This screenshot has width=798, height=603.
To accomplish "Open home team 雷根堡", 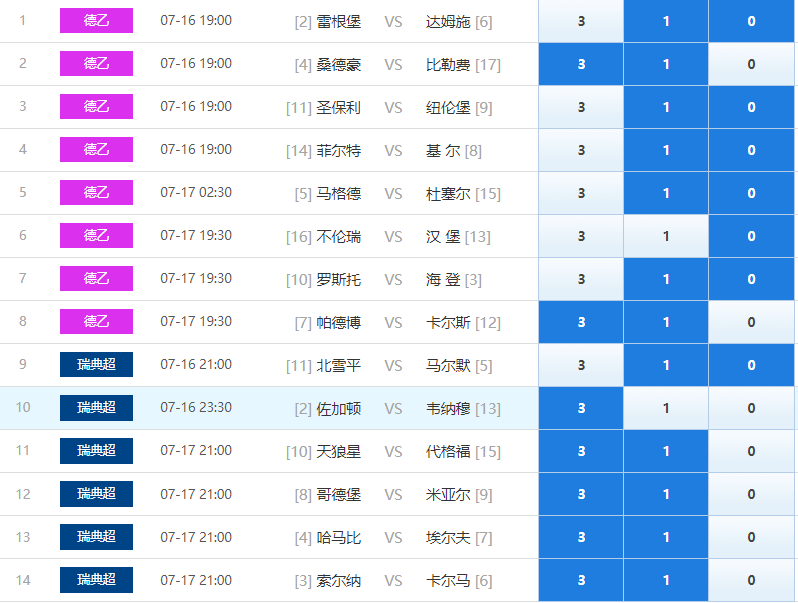I will pyautogui.click(x=338, y=21).
